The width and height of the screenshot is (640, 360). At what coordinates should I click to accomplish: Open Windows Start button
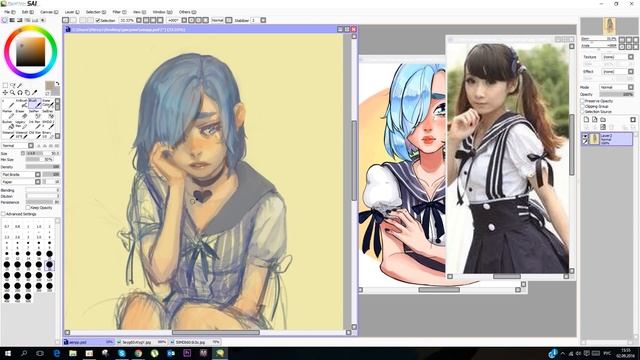pyautogui.click(x=7, y=353)
